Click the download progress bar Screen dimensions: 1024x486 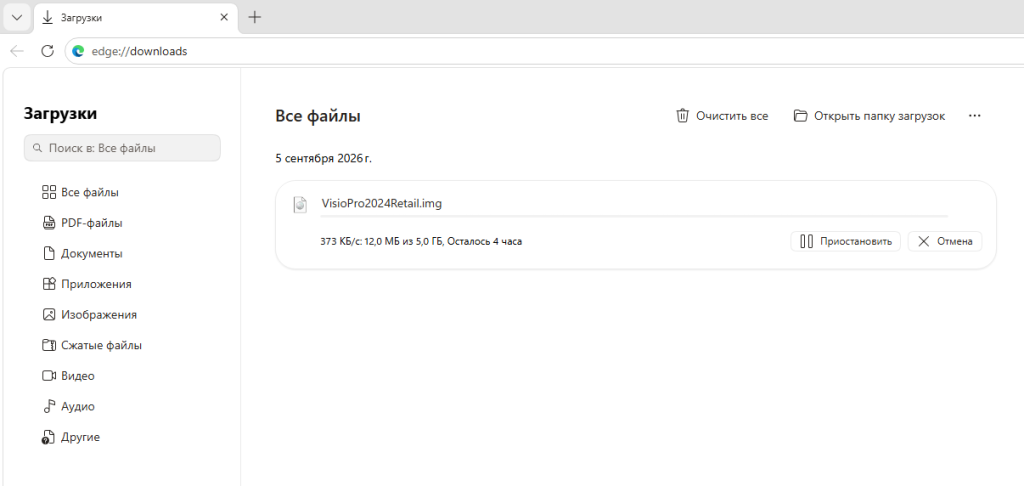click(633, 215)
